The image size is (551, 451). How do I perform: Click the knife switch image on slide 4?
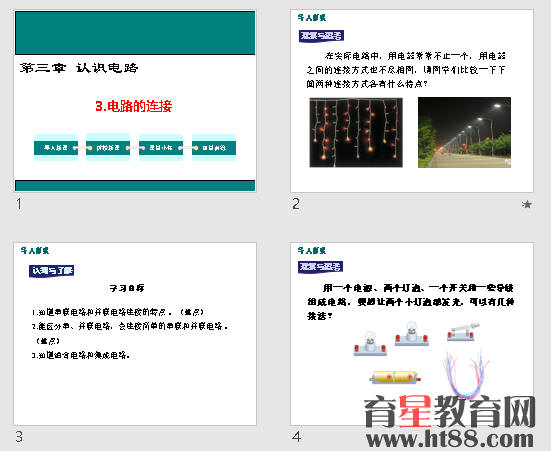tap(462, 332)
